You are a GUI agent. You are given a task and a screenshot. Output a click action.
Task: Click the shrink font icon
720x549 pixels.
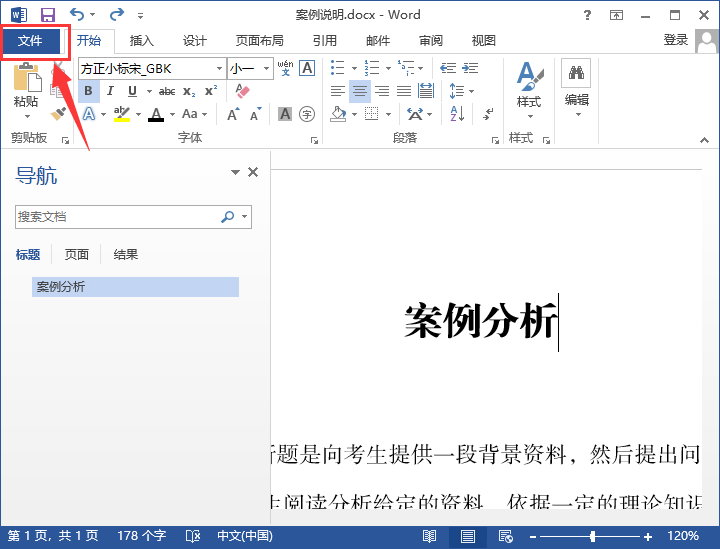255,113
